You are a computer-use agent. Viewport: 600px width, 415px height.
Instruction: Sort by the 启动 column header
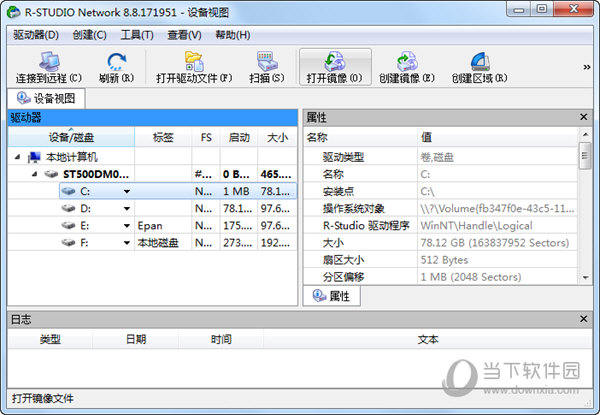click(239, 137)
